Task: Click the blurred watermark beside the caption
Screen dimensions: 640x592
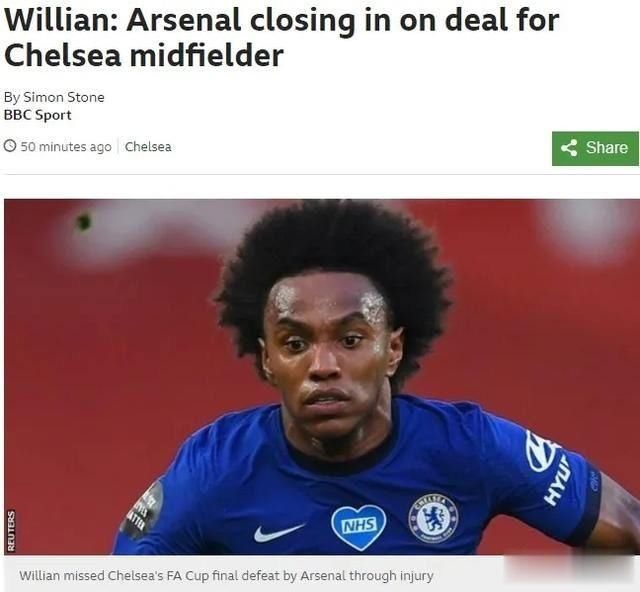Action: tap(571, 574)
